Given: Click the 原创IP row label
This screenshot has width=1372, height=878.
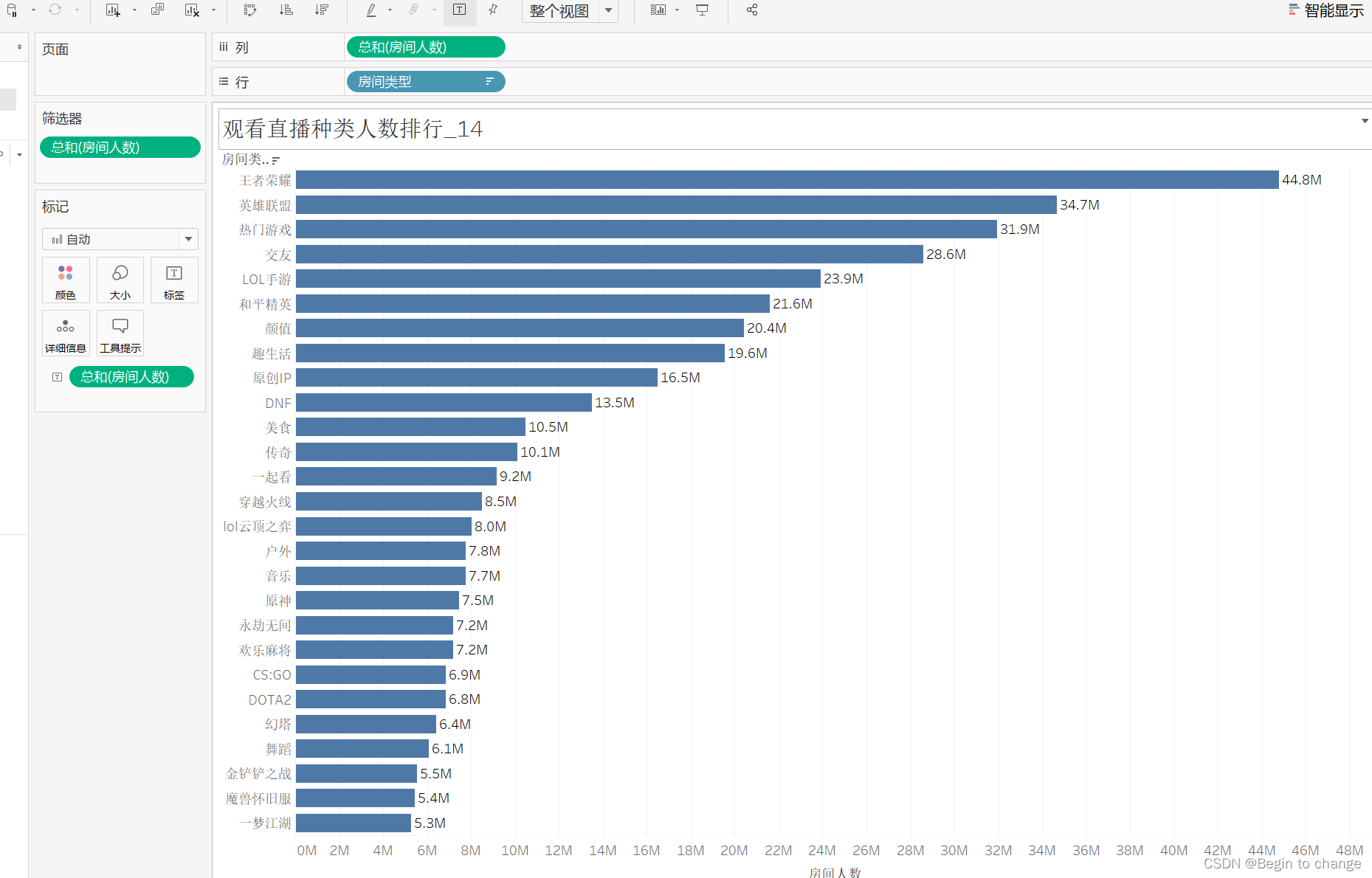Looking at the screenshot, I should tap(272, 378).
